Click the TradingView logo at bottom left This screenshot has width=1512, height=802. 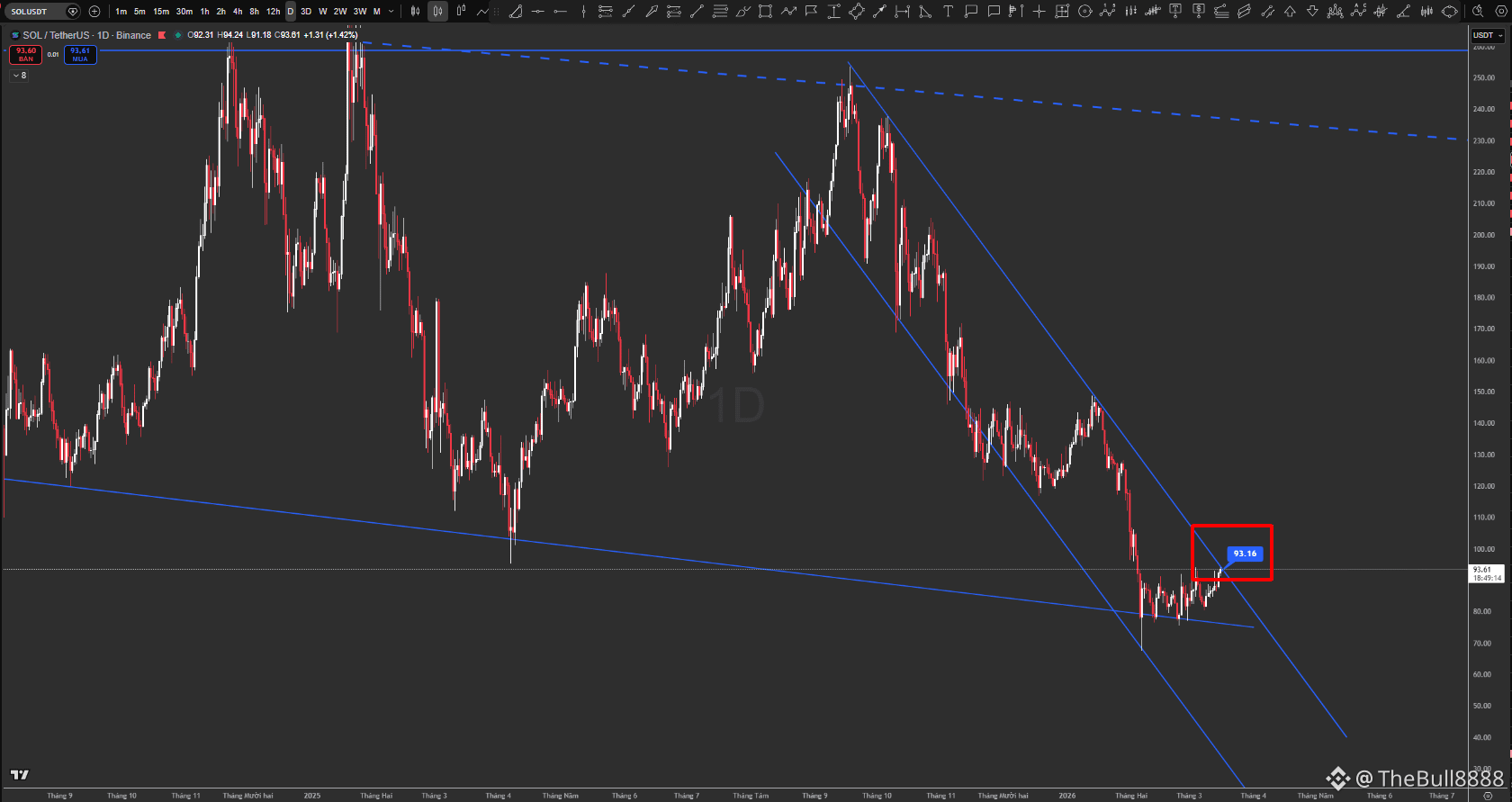(x=20, y=775)
